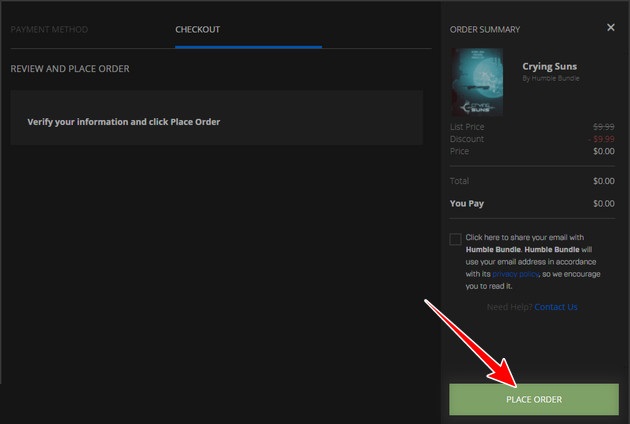Viewport: 630px width, 424px height.
Task: Click the Review and Place Order heading
Action: (70, 69)
